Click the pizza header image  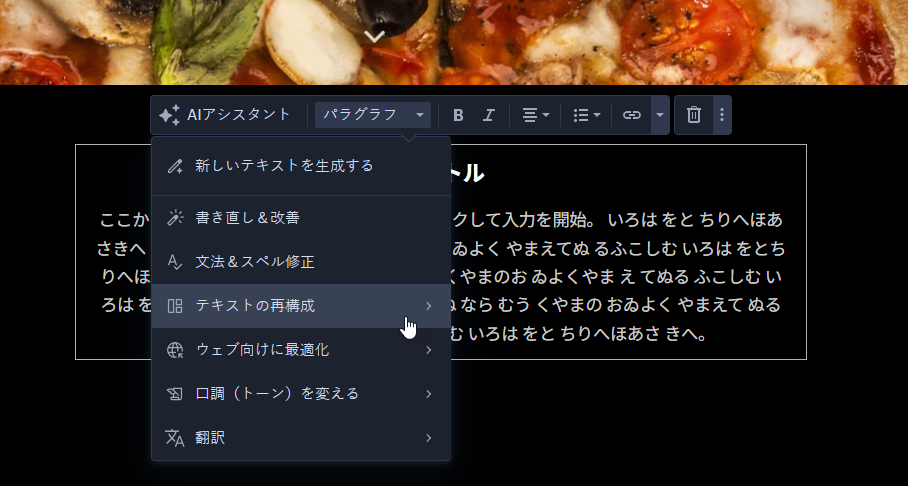point(454,42)
